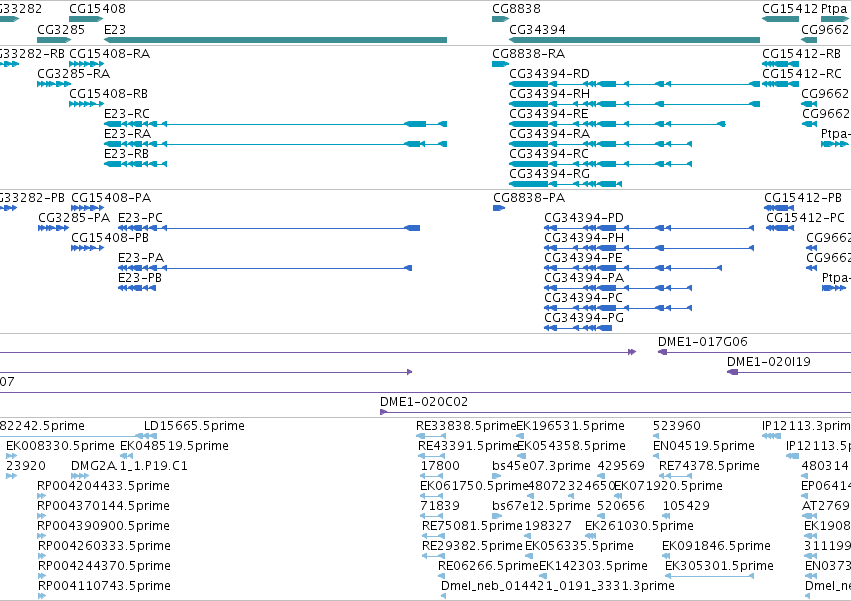This screenshot has height=601, width=851.
Task: Select transcript CG34394-RD
Action: point(549,74)
